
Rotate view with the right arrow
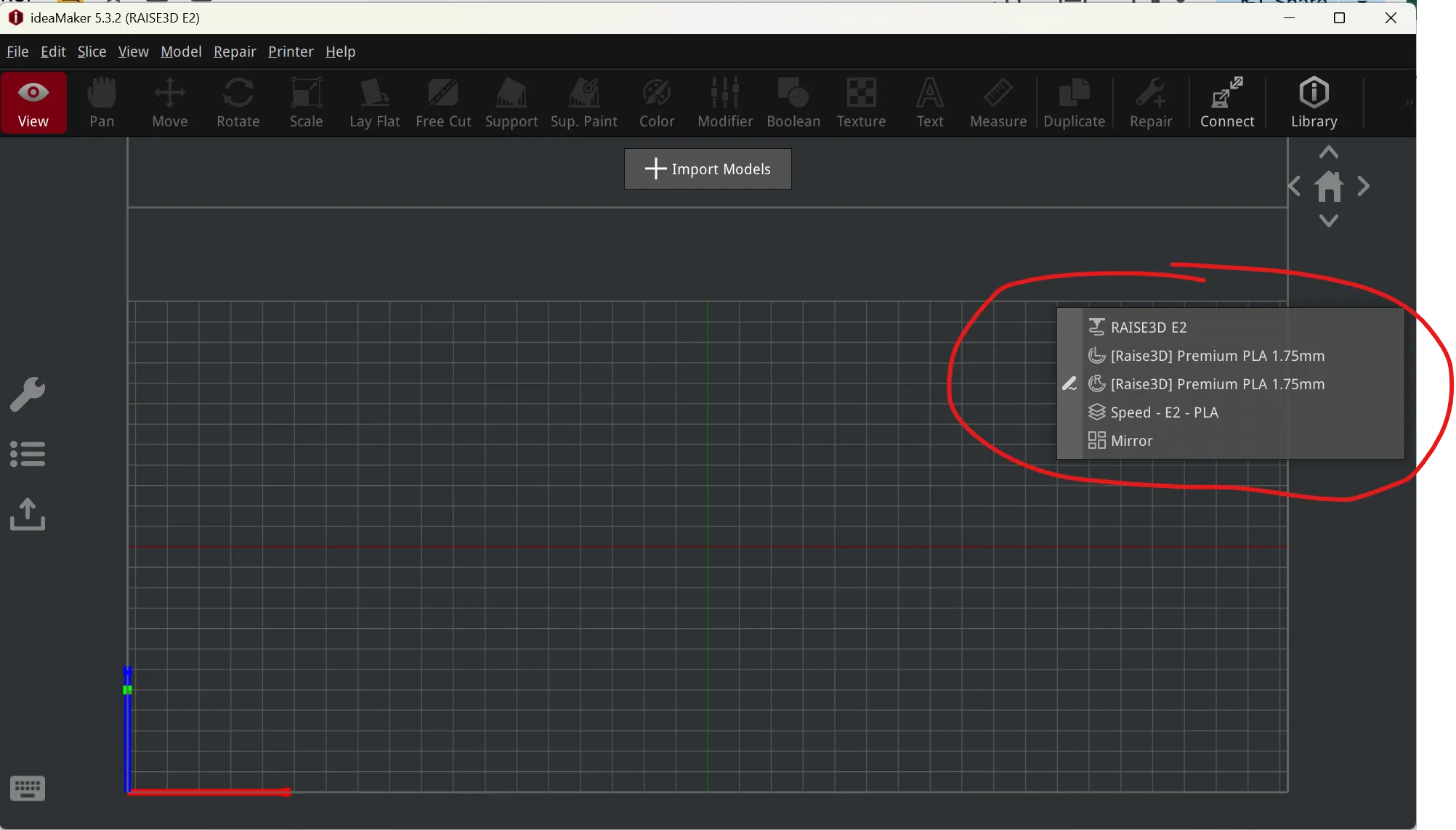point(1364,187)
